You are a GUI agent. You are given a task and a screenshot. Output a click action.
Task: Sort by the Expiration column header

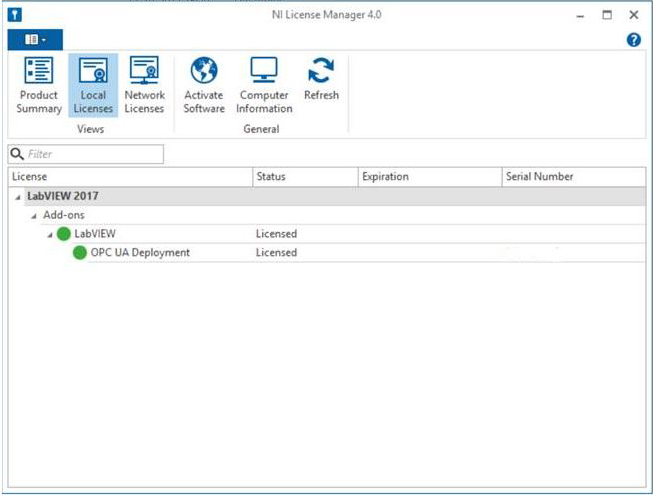[430, 177]
